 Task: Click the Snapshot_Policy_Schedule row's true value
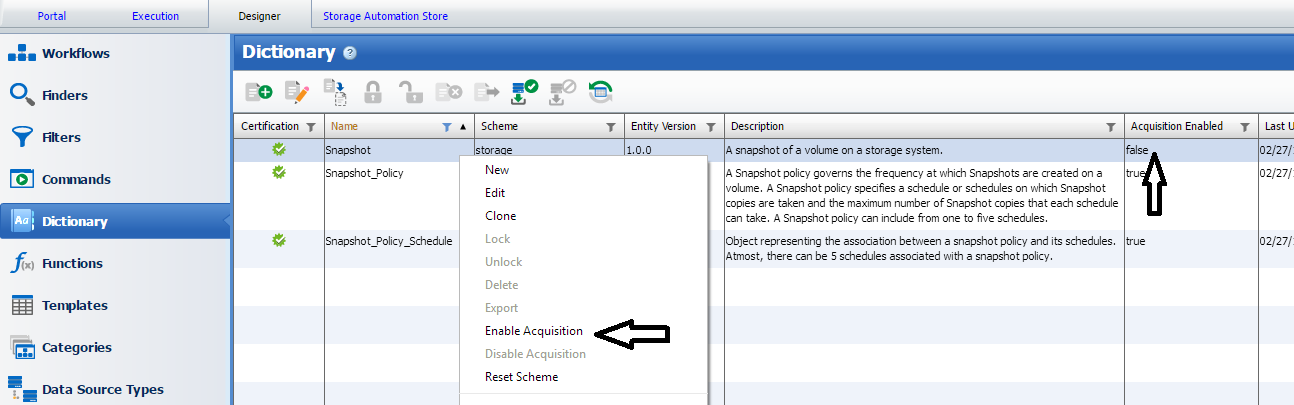[x=1135, y=241]
